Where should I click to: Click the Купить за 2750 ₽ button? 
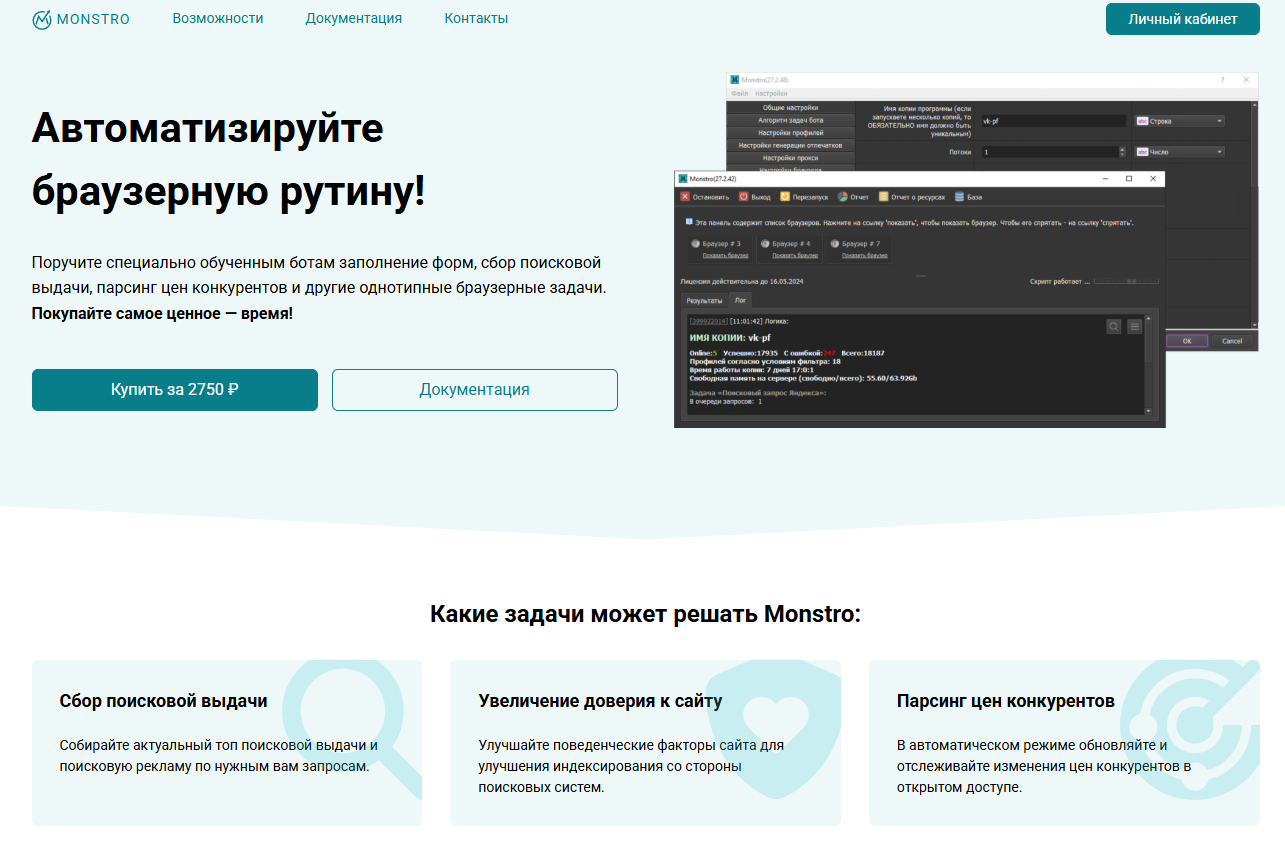(174, 390)
